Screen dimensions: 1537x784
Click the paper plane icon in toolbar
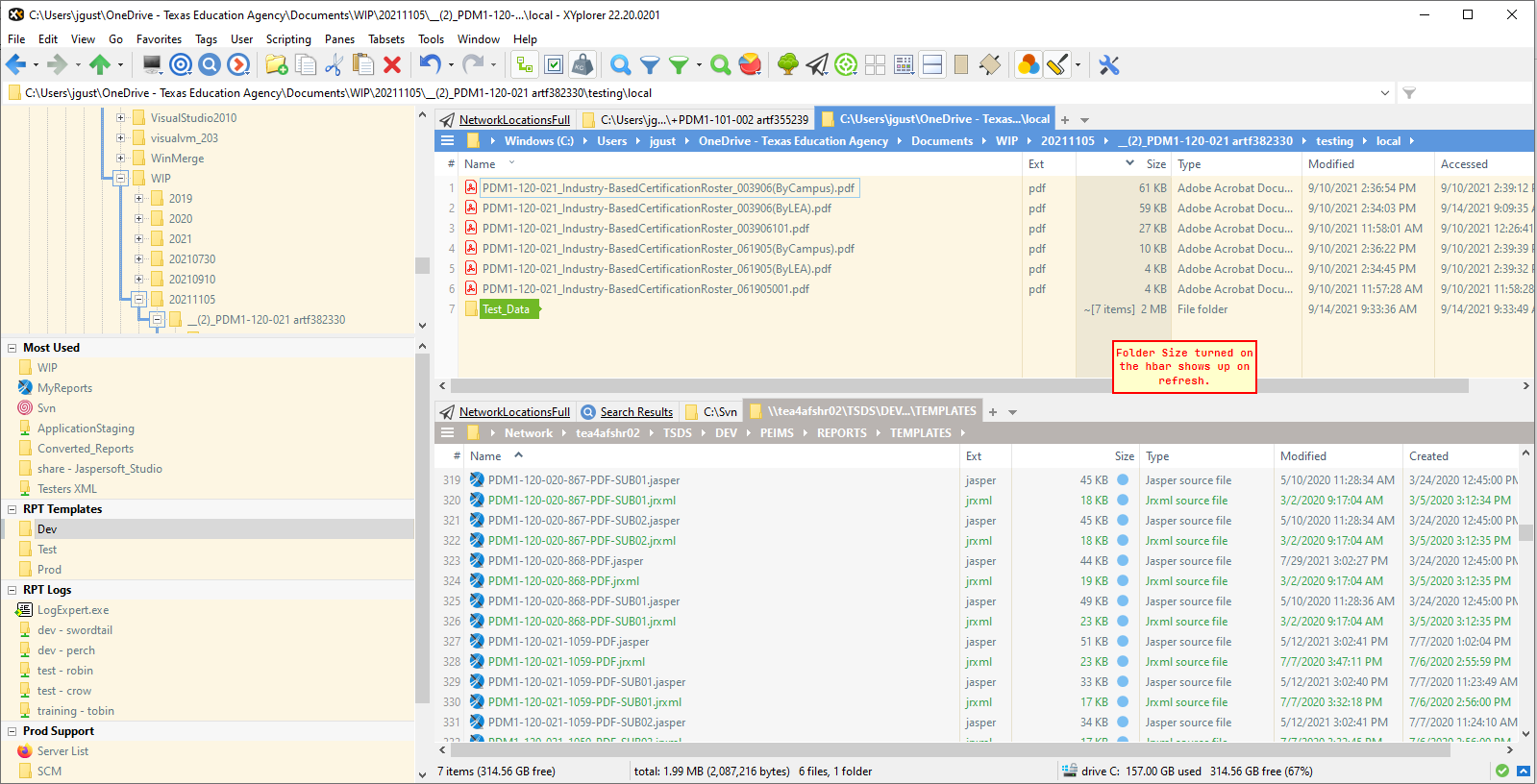[817, 65]
